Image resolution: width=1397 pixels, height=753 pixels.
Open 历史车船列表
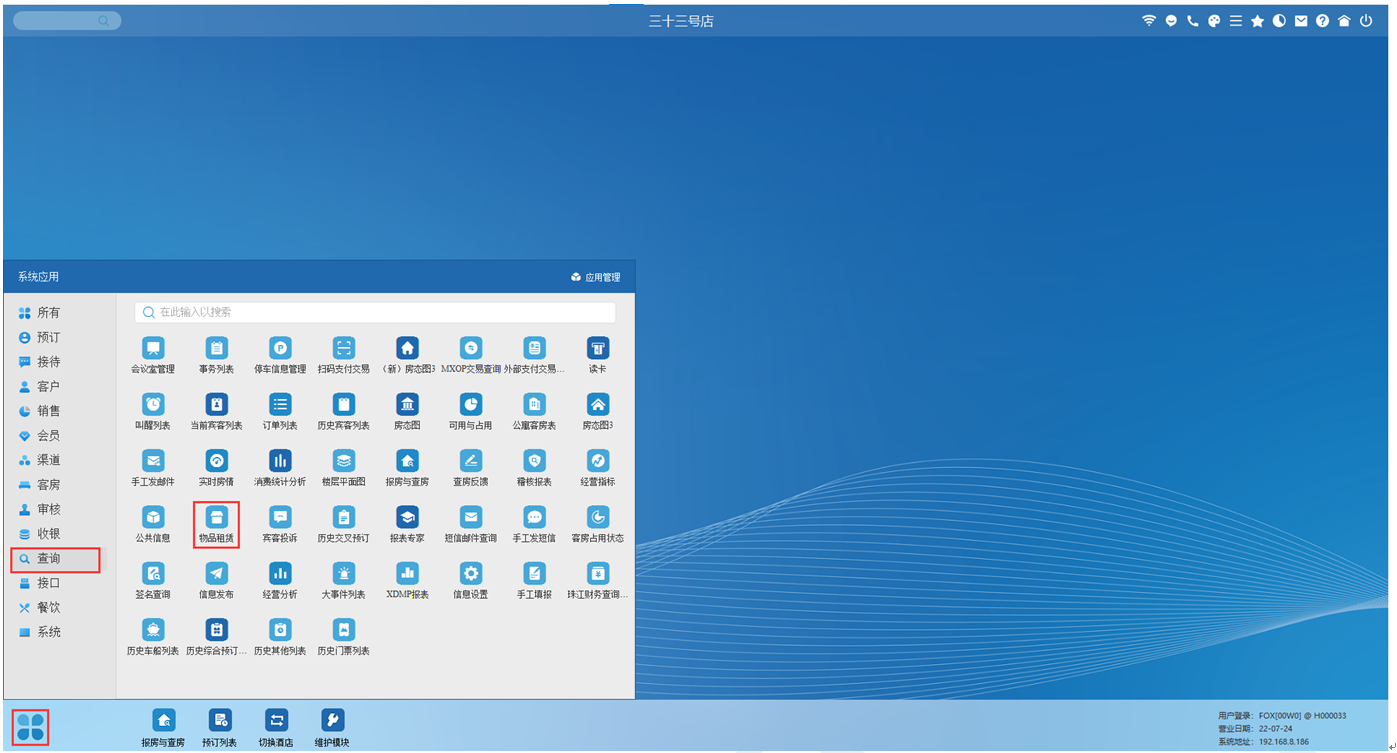[153, 629]
